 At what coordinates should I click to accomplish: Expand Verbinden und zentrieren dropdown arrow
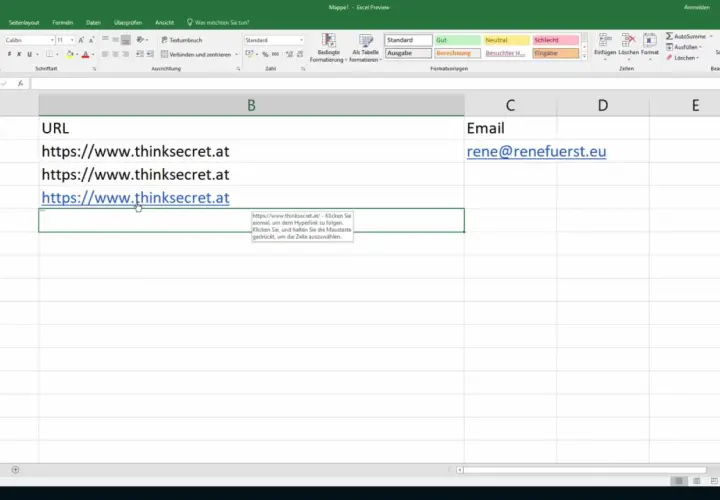point(236,54)
